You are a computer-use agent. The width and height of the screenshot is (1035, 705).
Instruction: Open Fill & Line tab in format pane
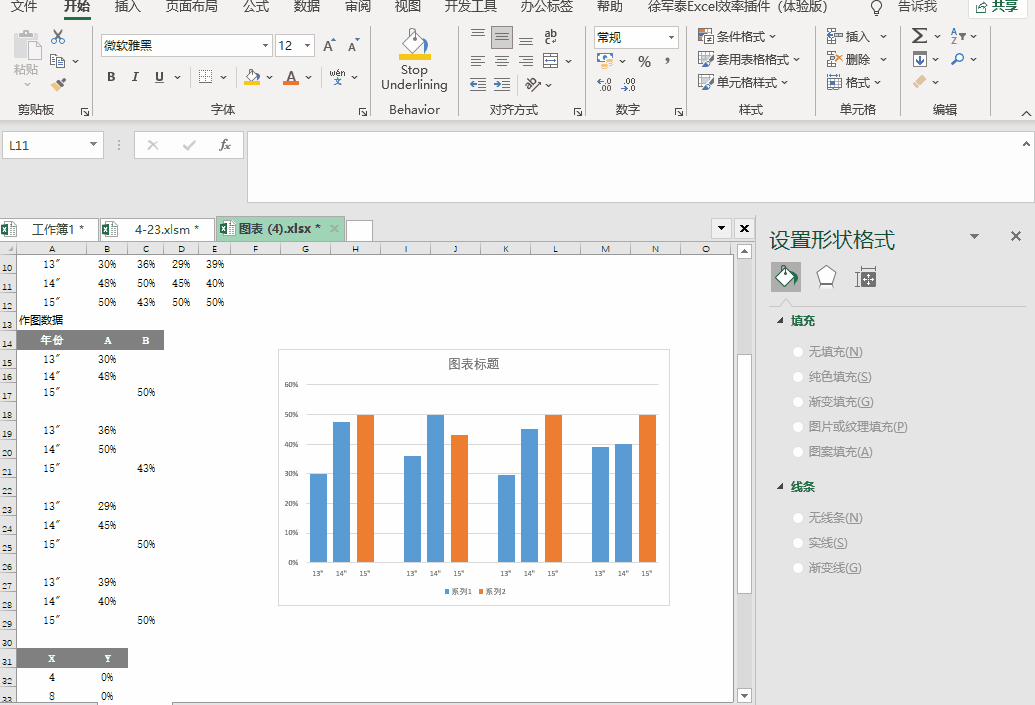785,277
